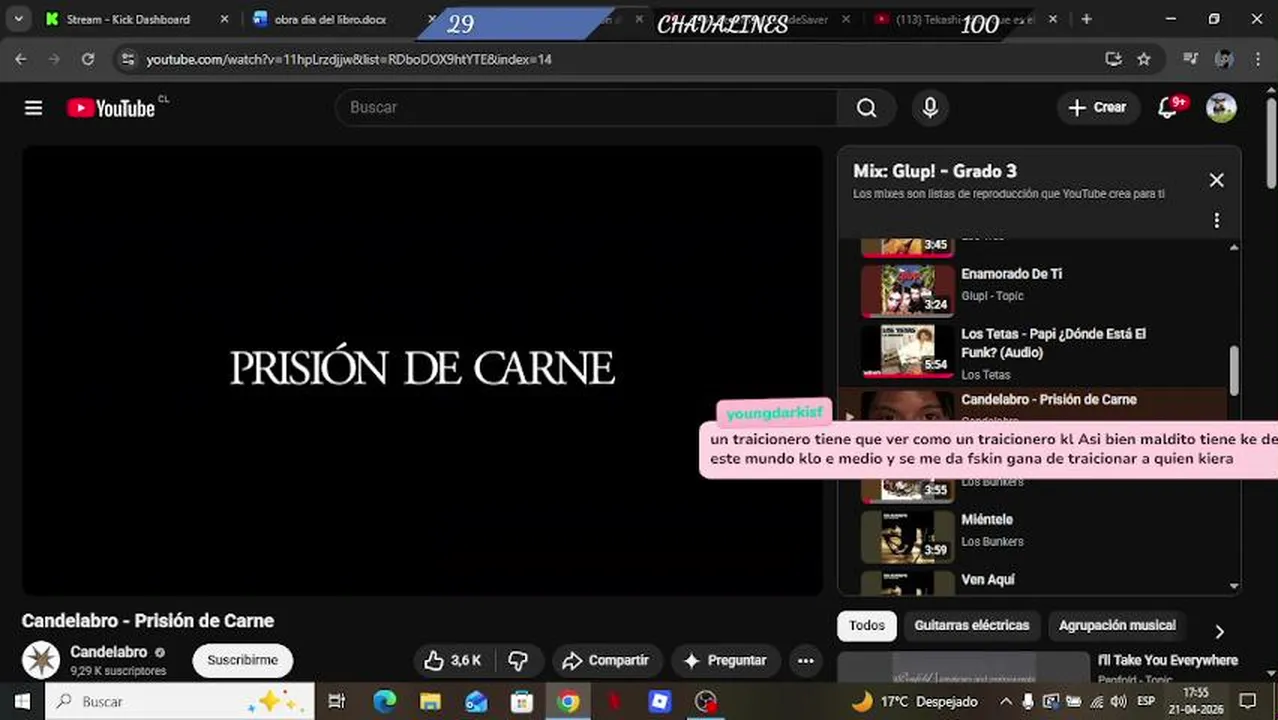Open Microsoft Store from the taskbar
The height and width of the screenshot is (720, 1278).
coord(522,701)
